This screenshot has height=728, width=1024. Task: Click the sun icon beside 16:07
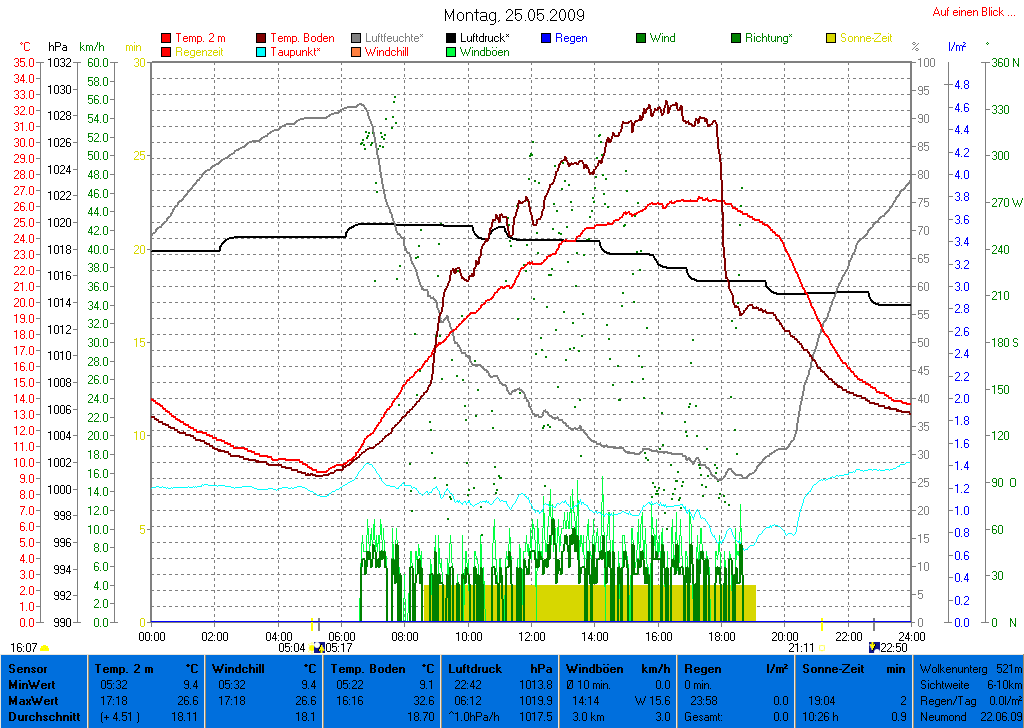pyautogui.click(x=45, y=648)
